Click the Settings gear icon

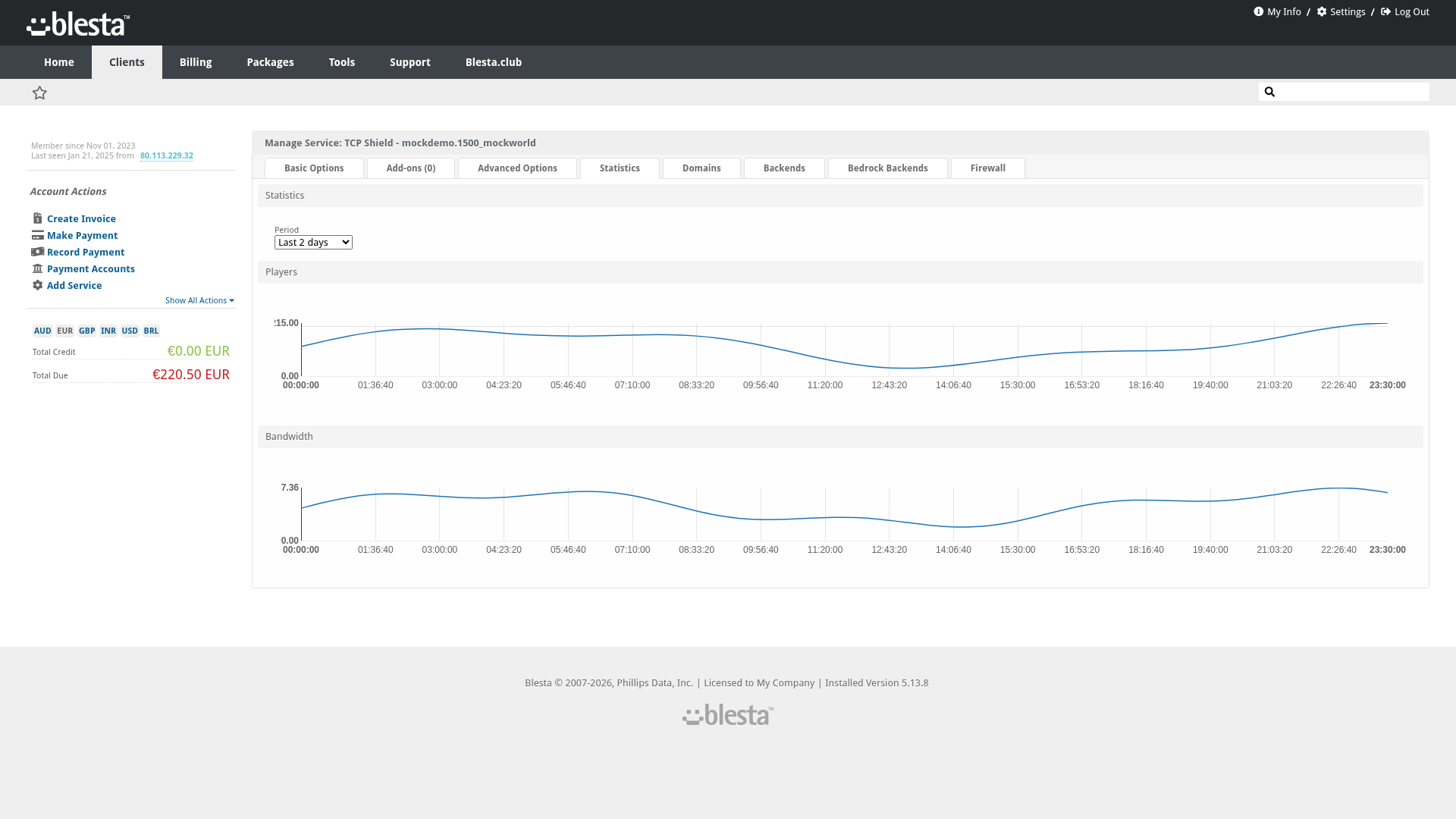(x=1322, y=11)
